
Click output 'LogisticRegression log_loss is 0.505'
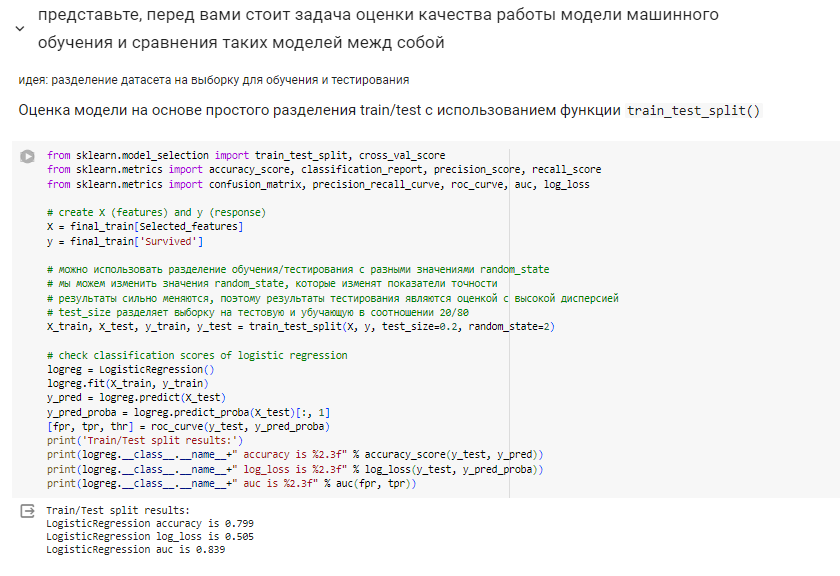[150, 536]
